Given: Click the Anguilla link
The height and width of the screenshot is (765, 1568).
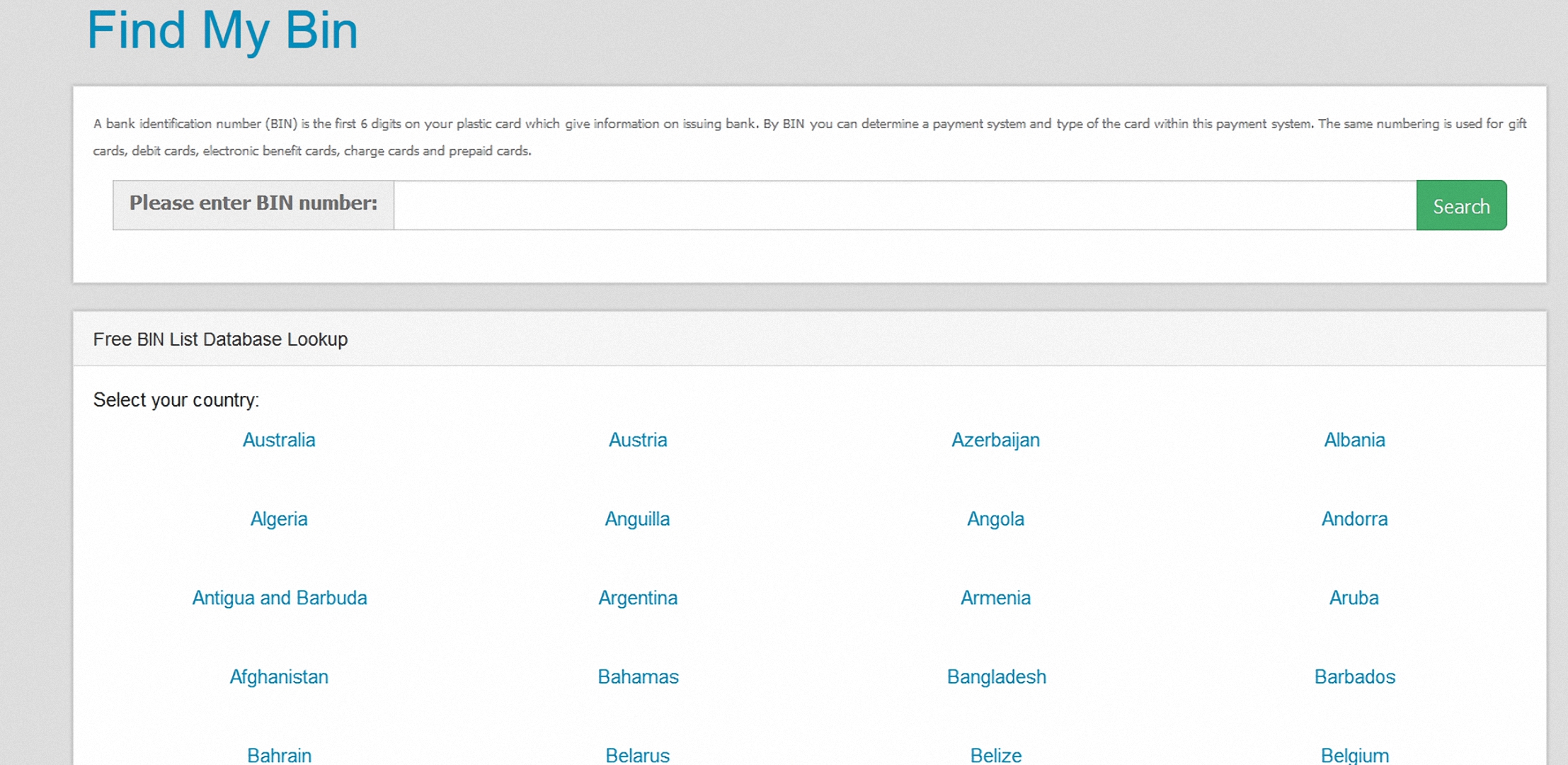Looking at the screenshot, I should tap(637, 519).
